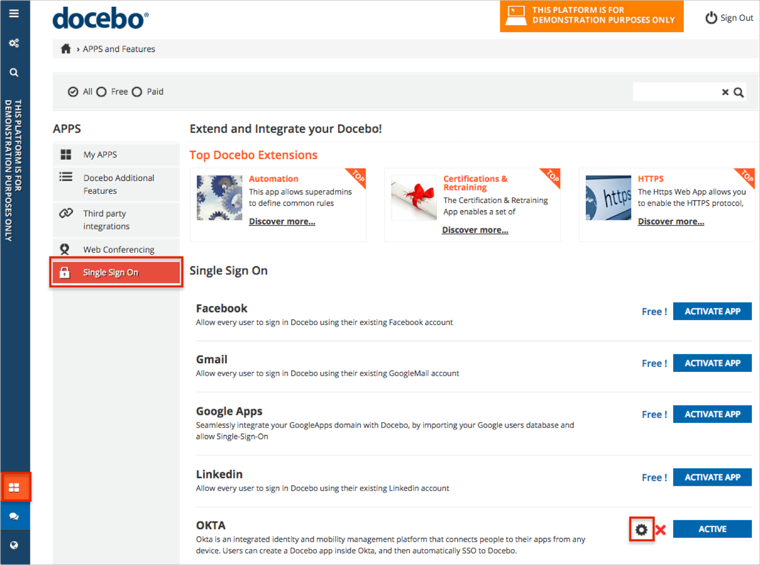760x565 pixels.
Task: Open the hamburger menu icon
Action: [14, 14]
